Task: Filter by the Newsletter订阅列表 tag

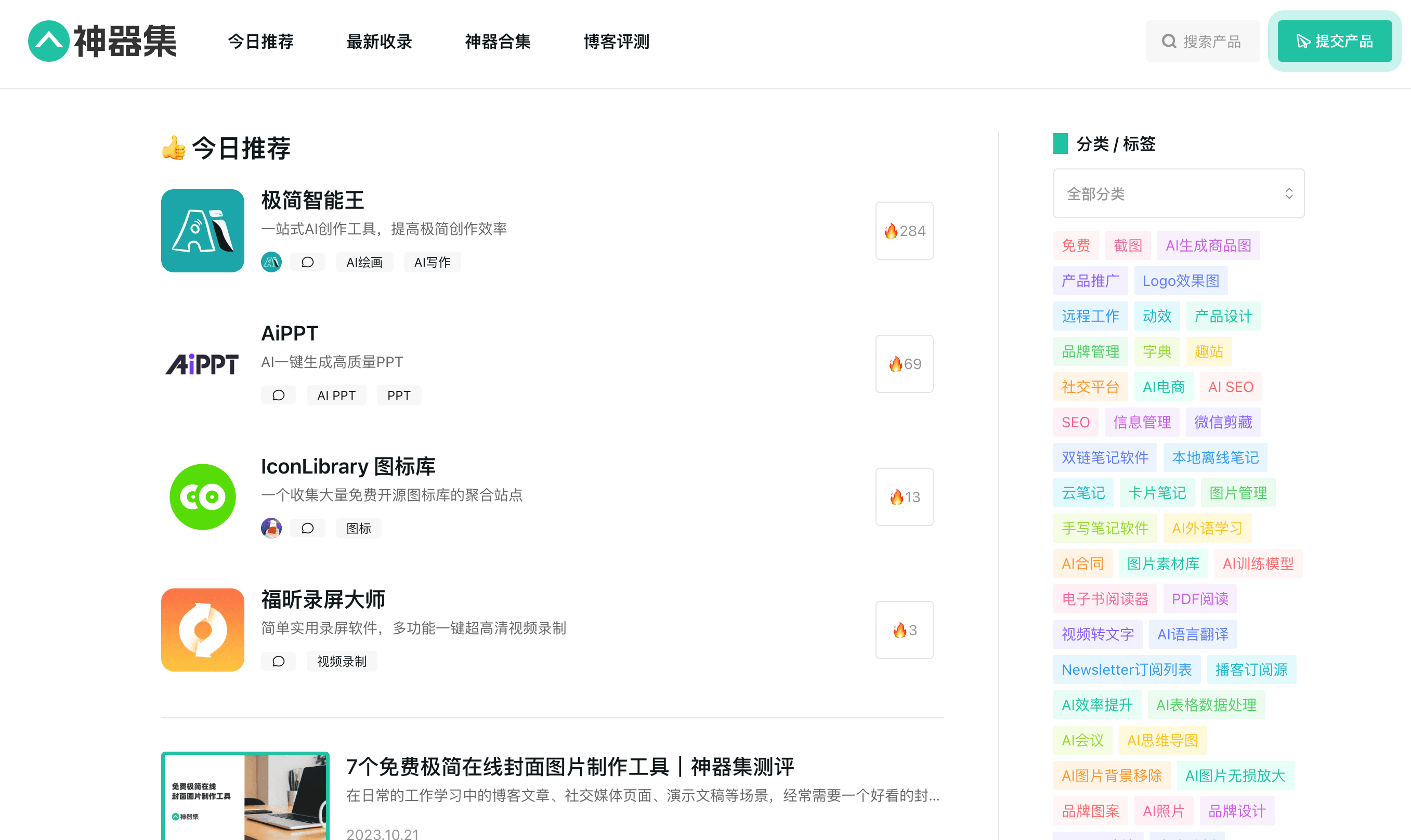Action: point(1126,670)
